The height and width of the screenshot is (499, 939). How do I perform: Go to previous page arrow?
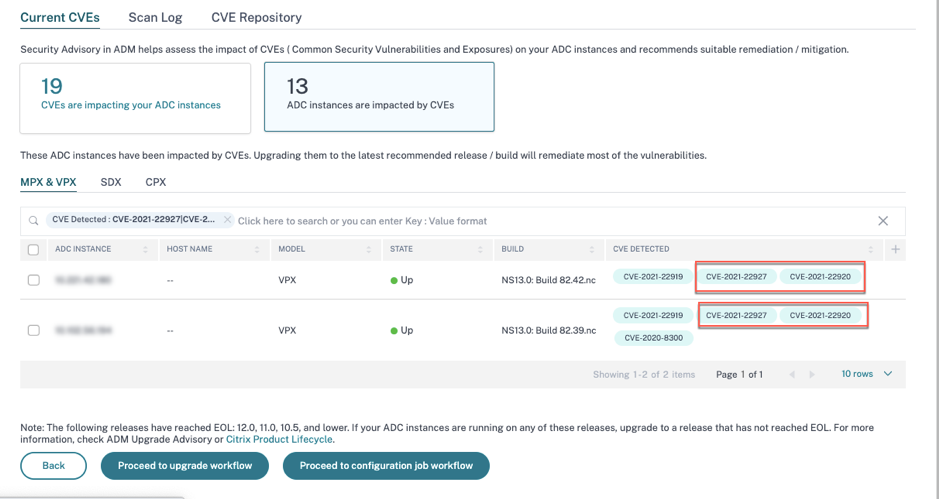tap(792, 374)
